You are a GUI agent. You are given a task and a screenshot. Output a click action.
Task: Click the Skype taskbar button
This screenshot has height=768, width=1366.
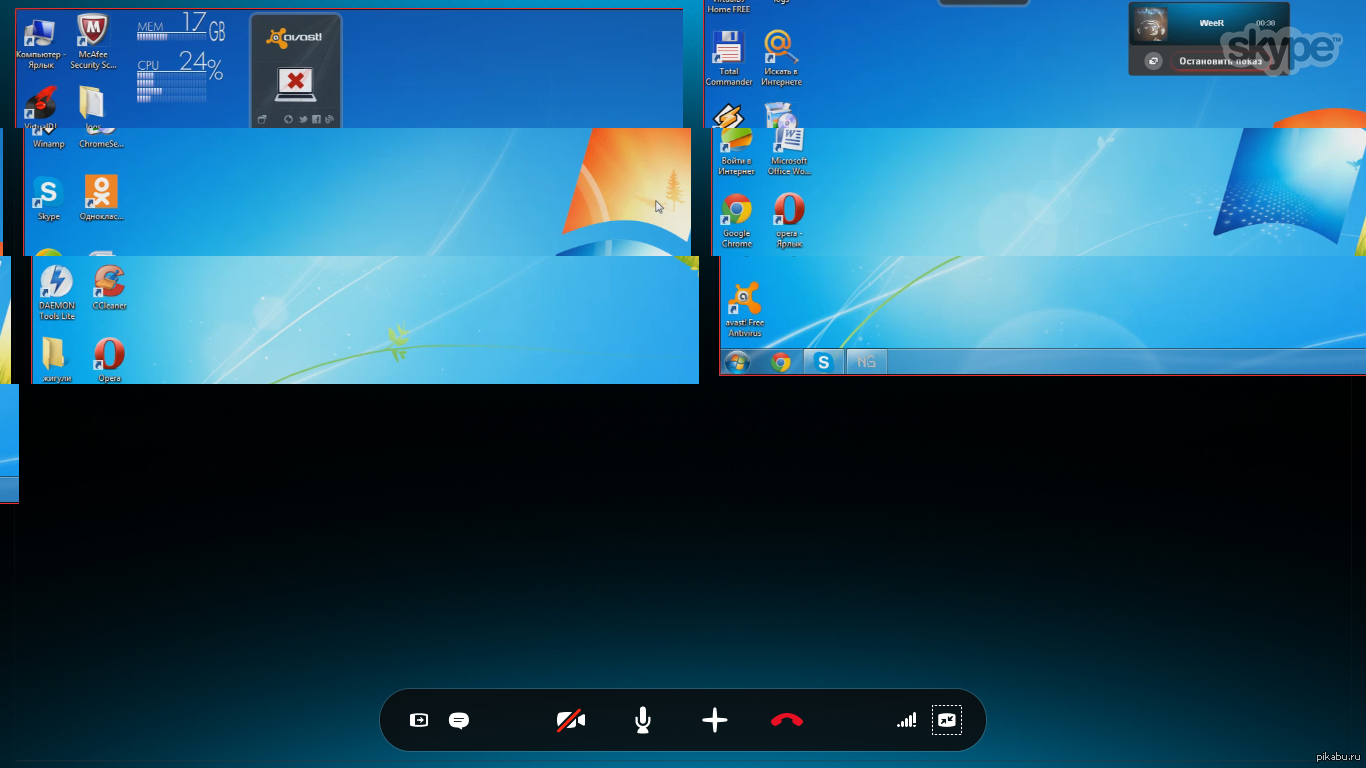pyautogui.click(x=823, y=362)
